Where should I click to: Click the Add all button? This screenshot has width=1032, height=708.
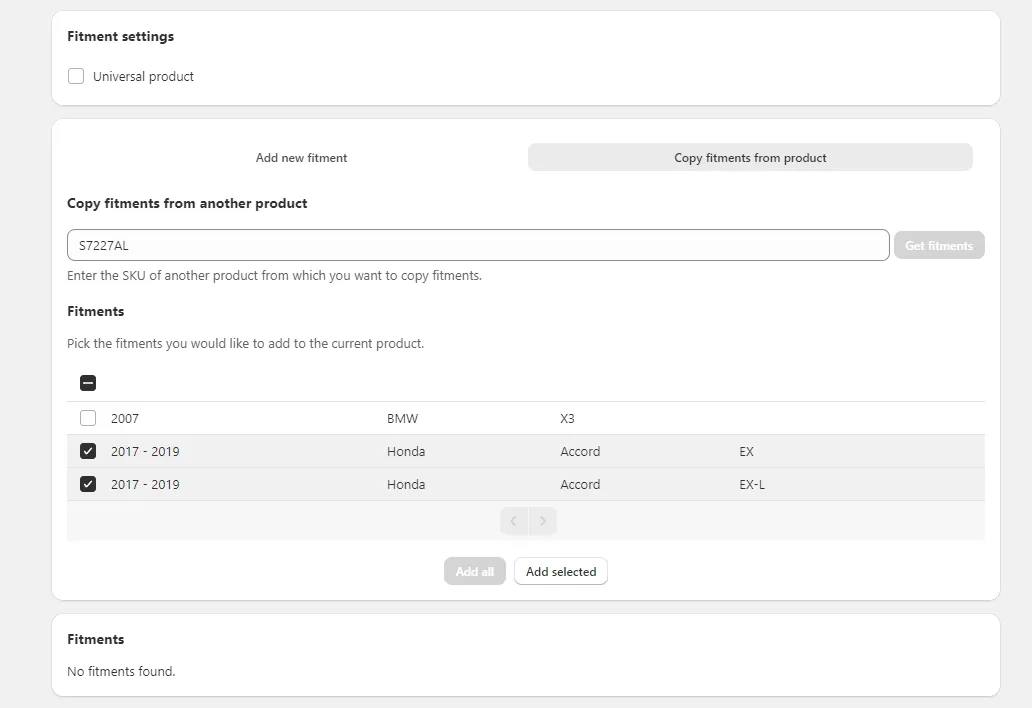475,572
